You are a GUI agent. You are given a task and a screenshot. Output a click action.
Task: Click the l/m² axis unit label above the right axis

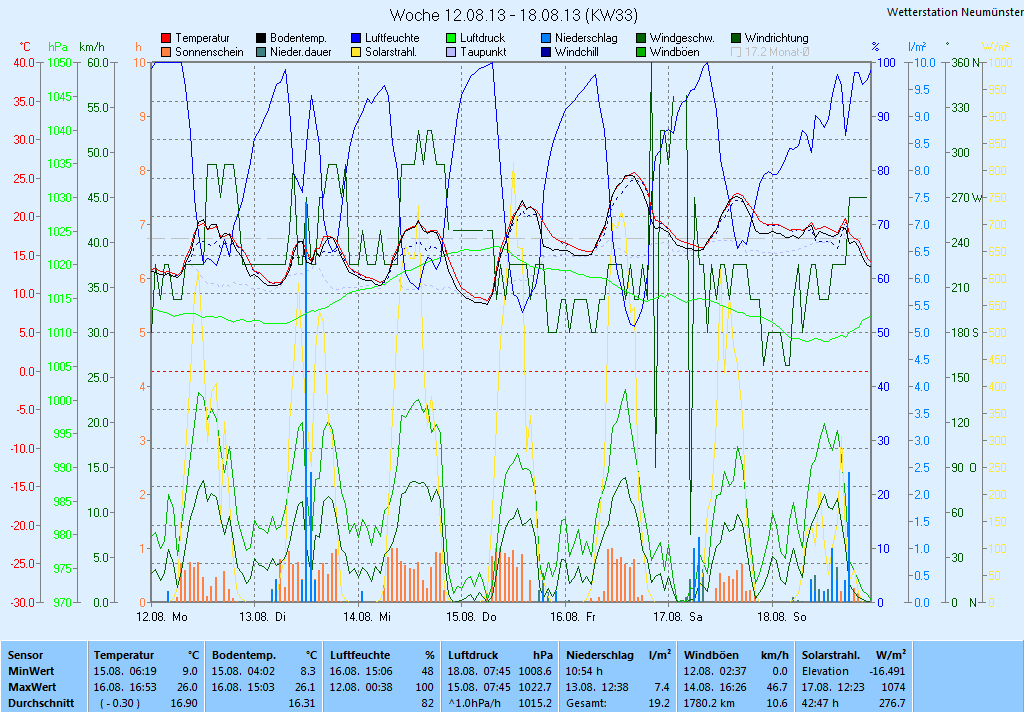pos(917,46)
